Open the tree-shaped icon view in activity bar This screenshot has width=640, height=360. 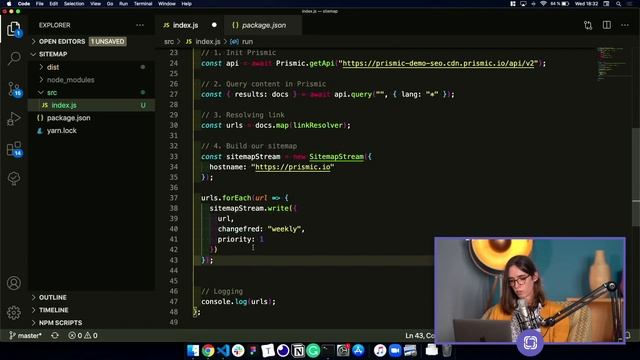click(14, 178)
